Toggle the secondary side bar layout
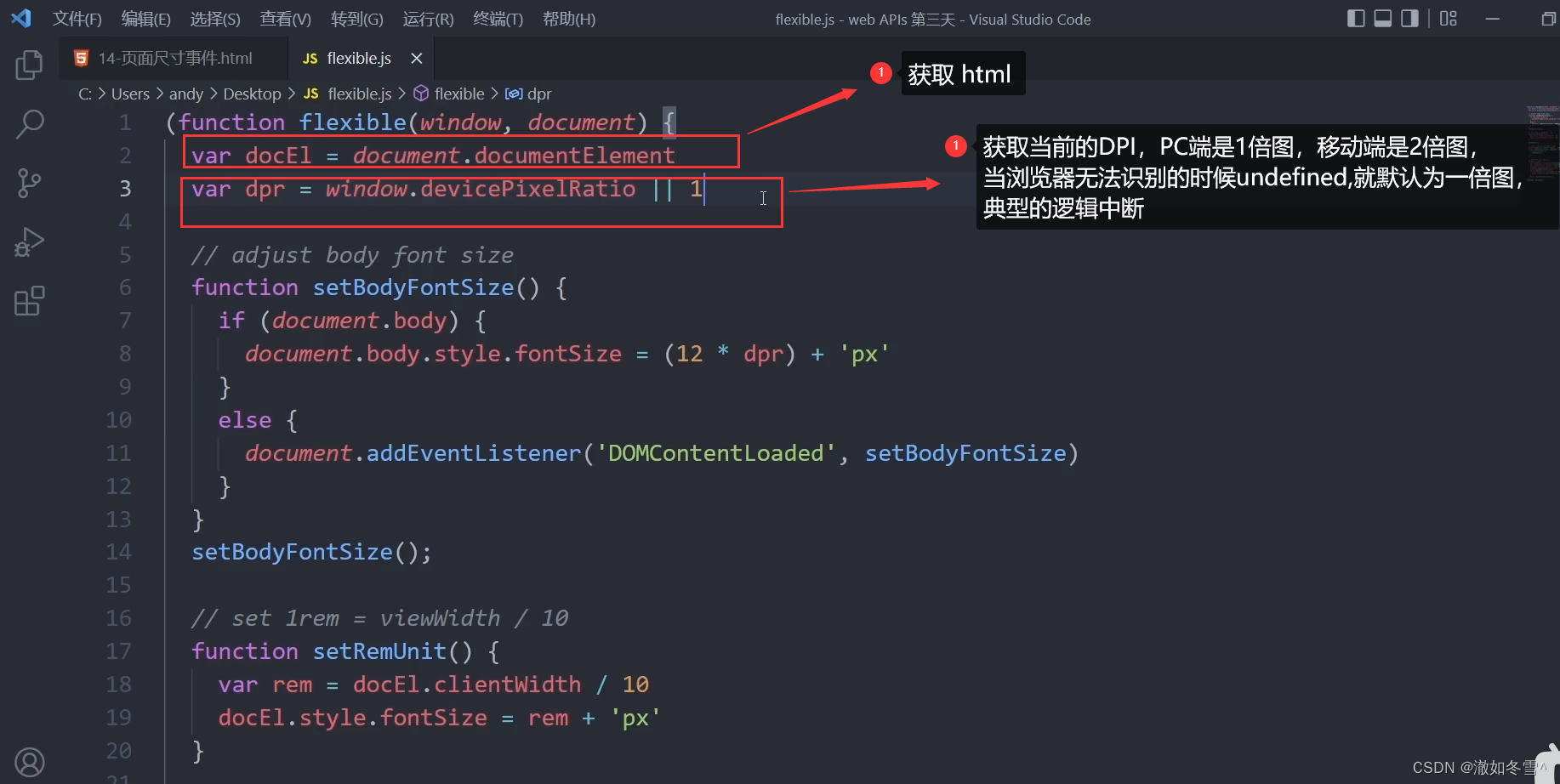1560x784 pixels. coord(1409,19)
